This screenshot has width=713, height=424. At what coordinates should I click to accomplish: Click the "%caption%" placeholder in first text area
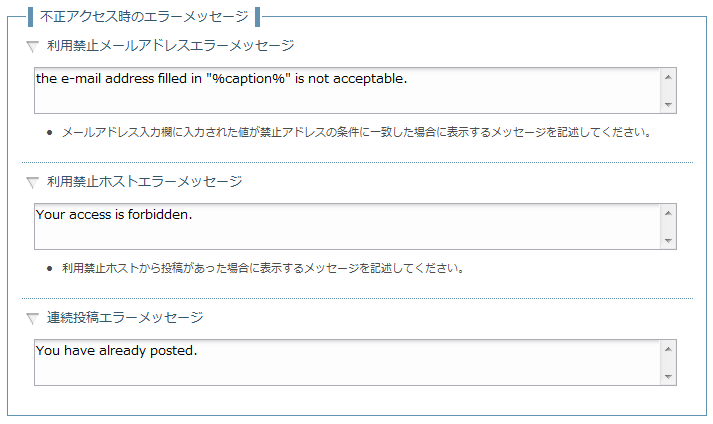tap(248, 79)
